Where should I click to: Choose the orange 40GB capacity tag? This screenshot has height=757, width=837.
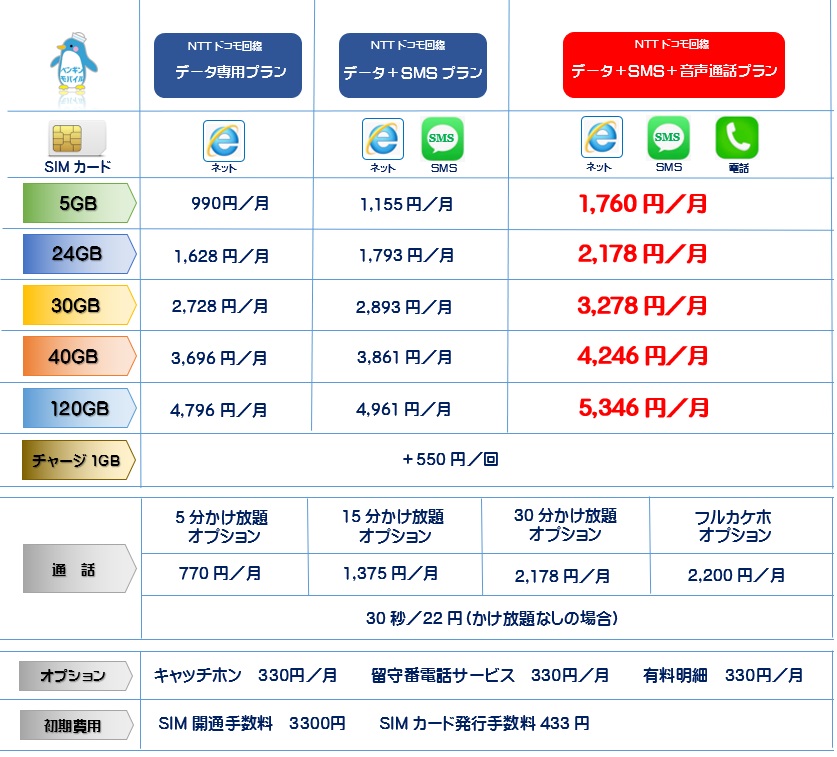click(80, 356)
